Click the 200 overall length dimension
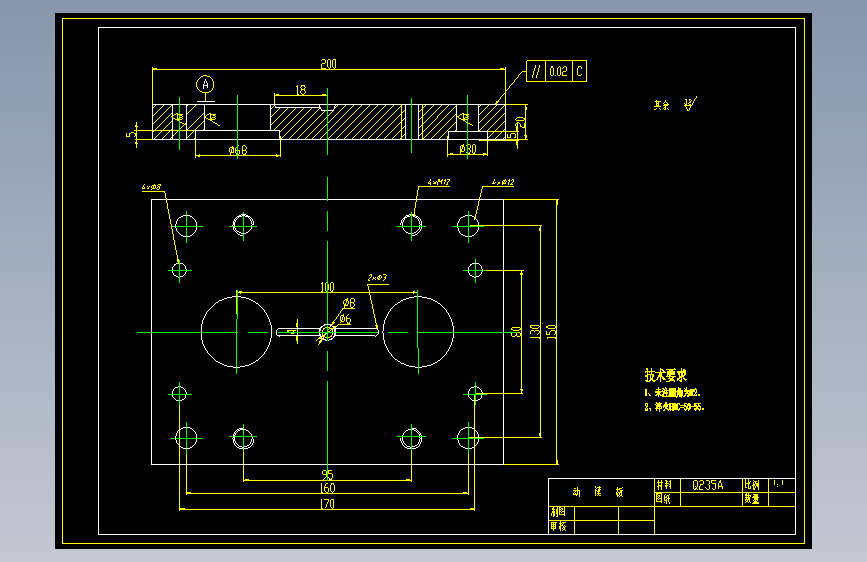Viewport: 867px width, 562px height. (328, 64)
